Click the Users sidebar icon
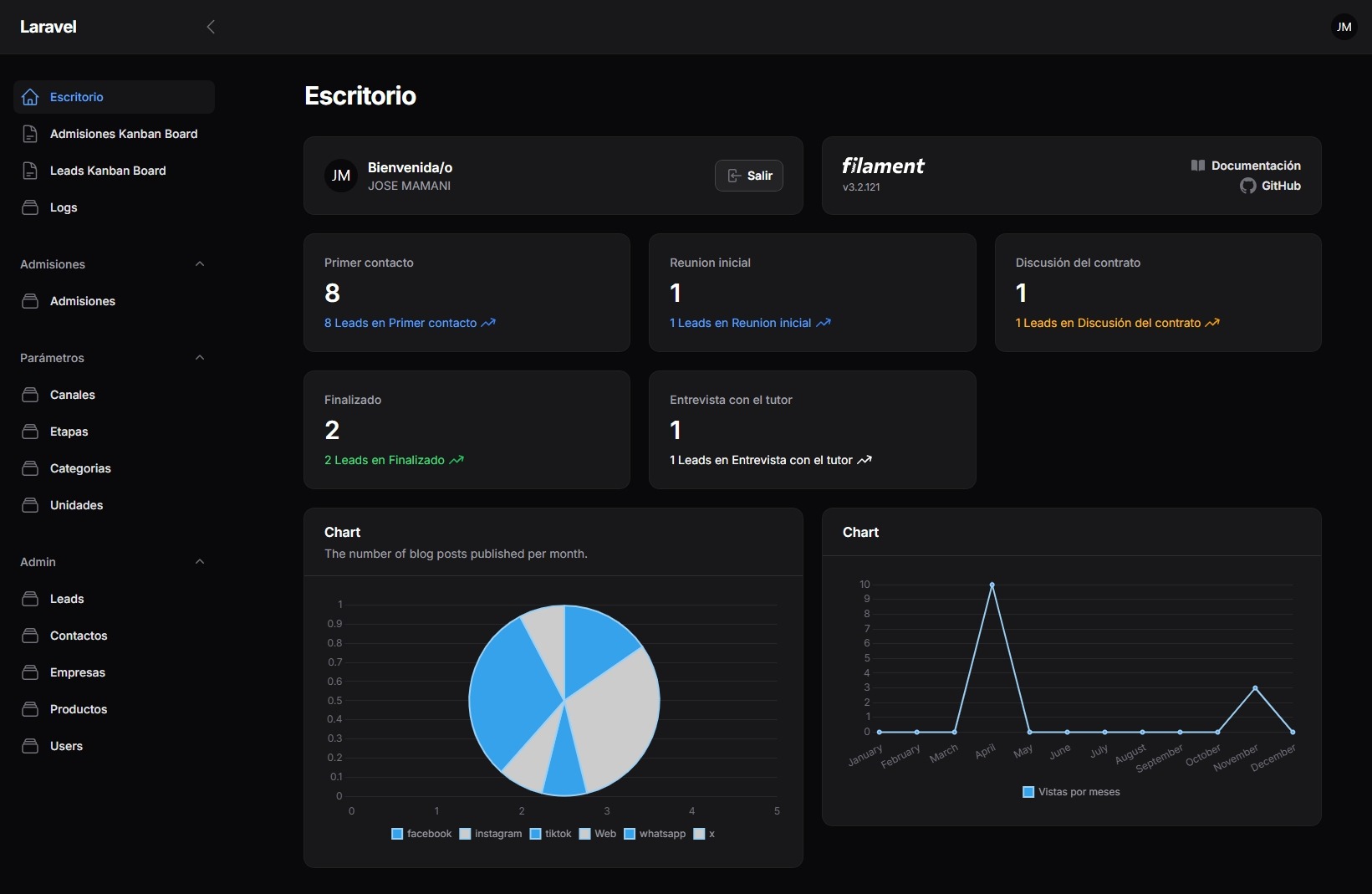The width and height of the screenshot is (1372, 894). click(x=30, y=746)
